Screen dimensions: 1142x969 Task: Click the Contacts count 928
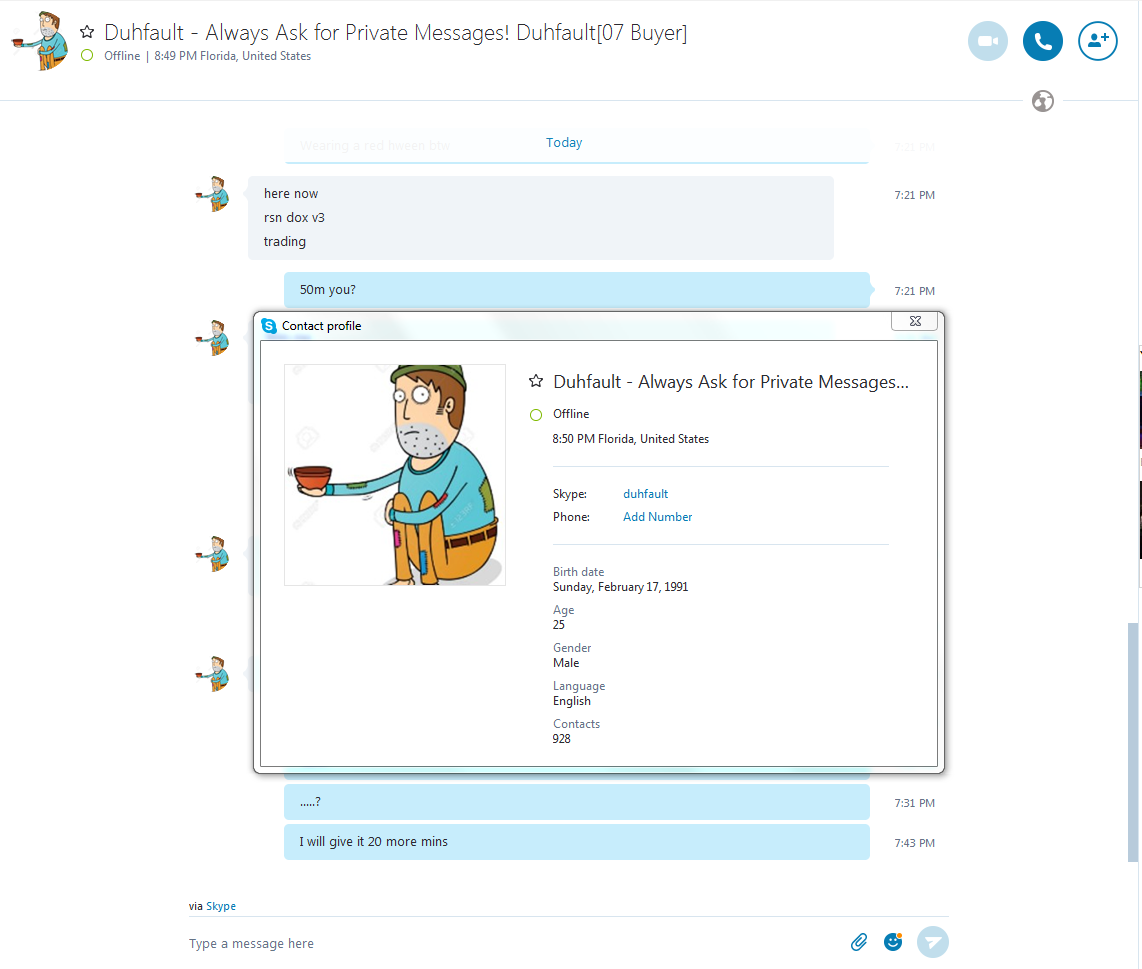pos(562,739)
